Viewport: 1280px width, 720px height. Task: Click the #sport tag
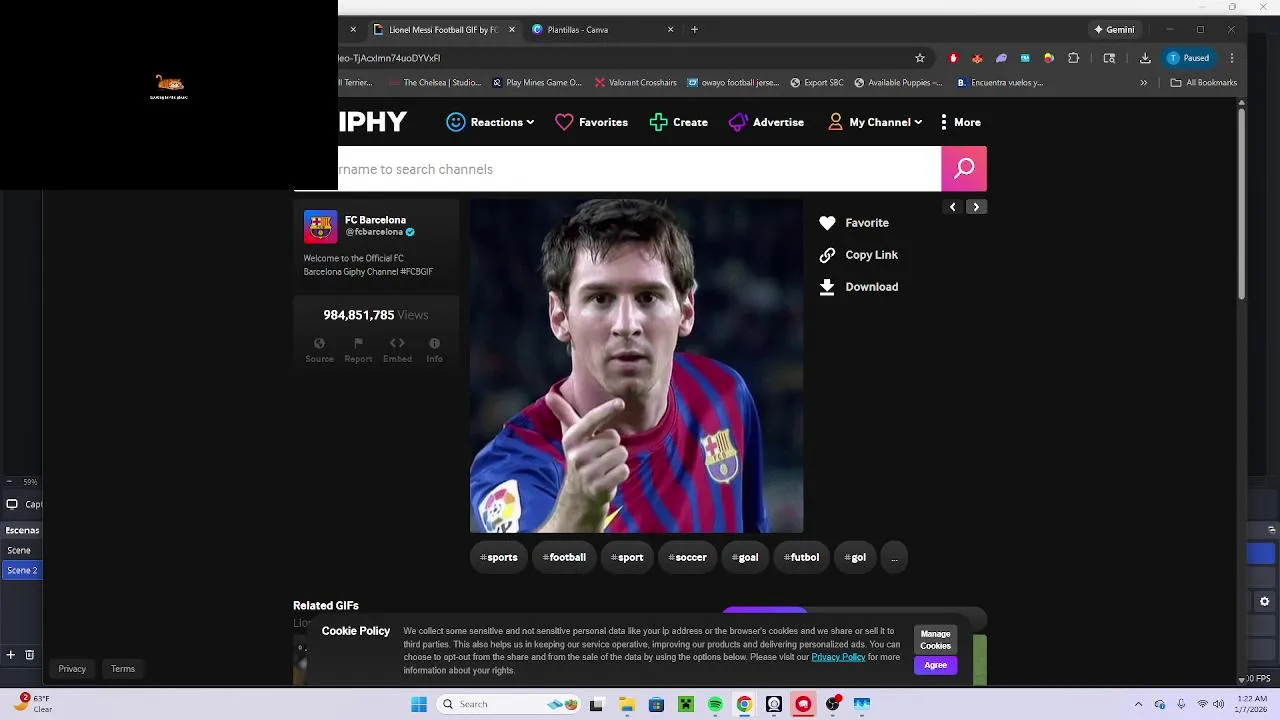[627, 557]
